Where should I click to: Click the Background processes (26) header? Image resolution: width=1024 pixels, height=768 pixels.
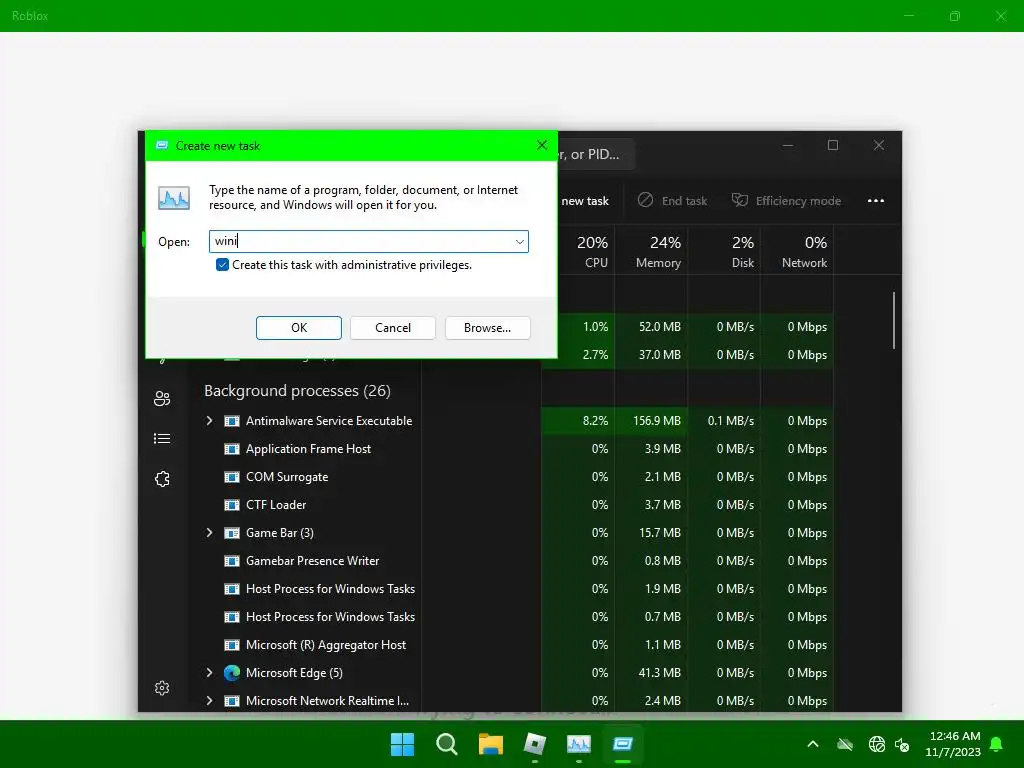(x=297, y=391)
